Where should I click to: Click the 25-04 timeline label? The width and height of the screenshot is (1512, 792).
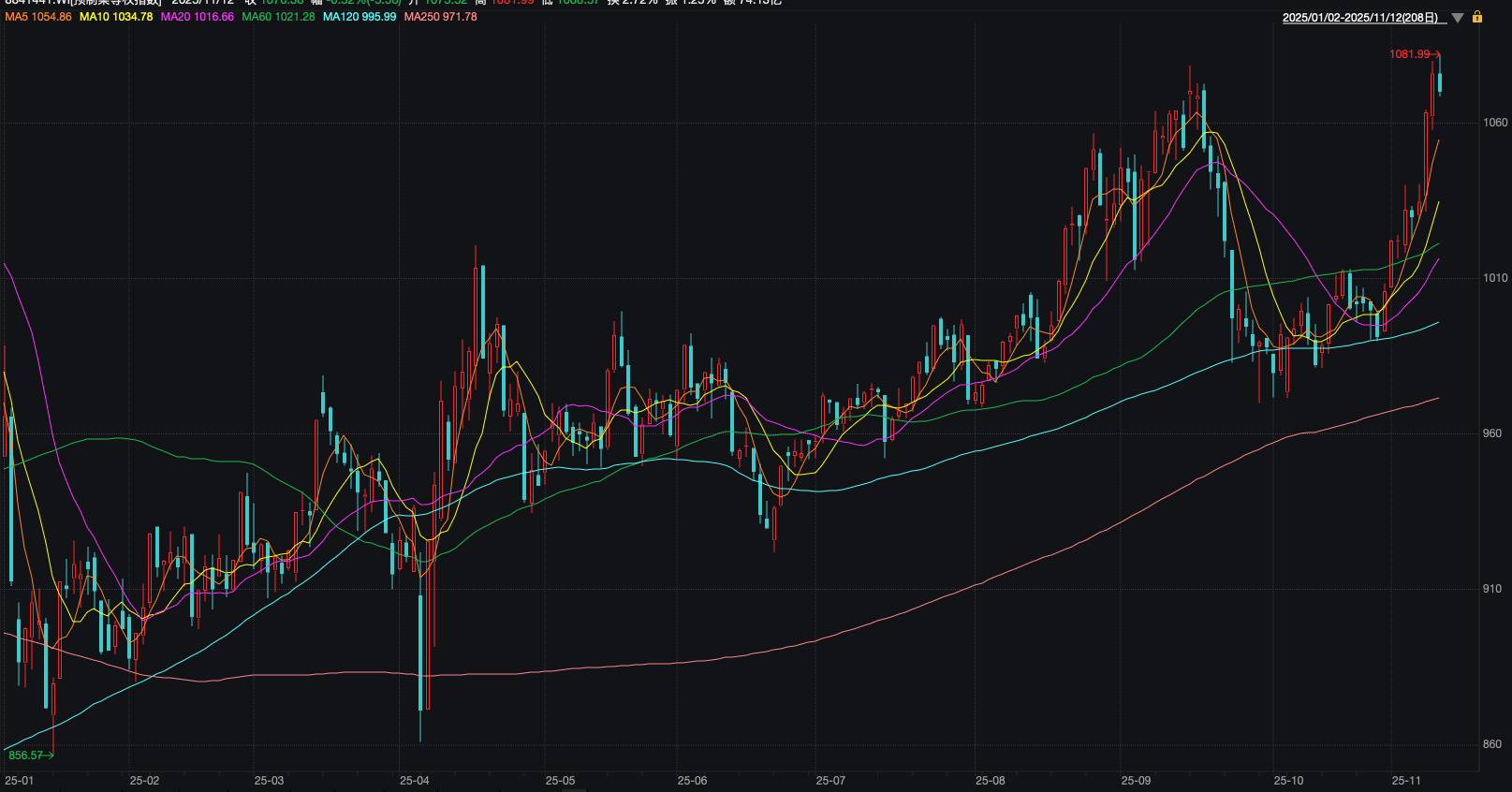click(415, 781)
